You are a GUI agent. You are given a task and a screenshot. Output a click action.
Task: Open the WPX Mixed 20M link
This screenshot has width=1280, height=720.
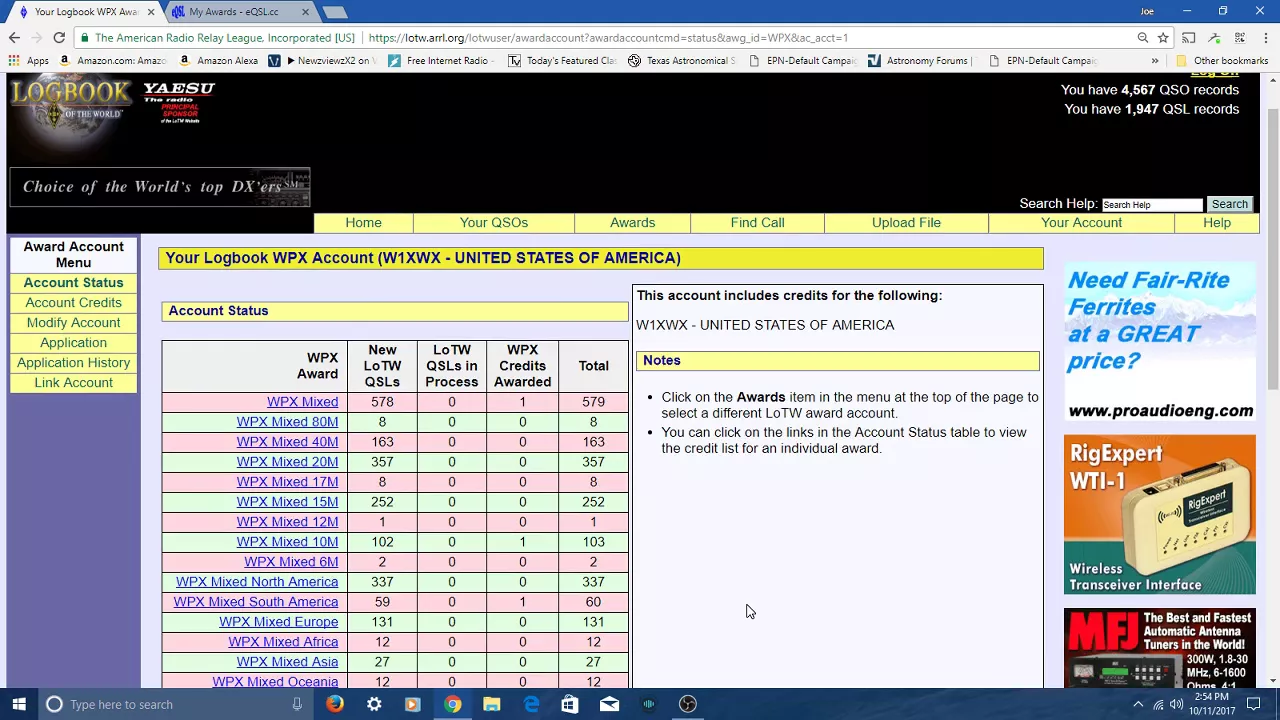pos(287,462)
